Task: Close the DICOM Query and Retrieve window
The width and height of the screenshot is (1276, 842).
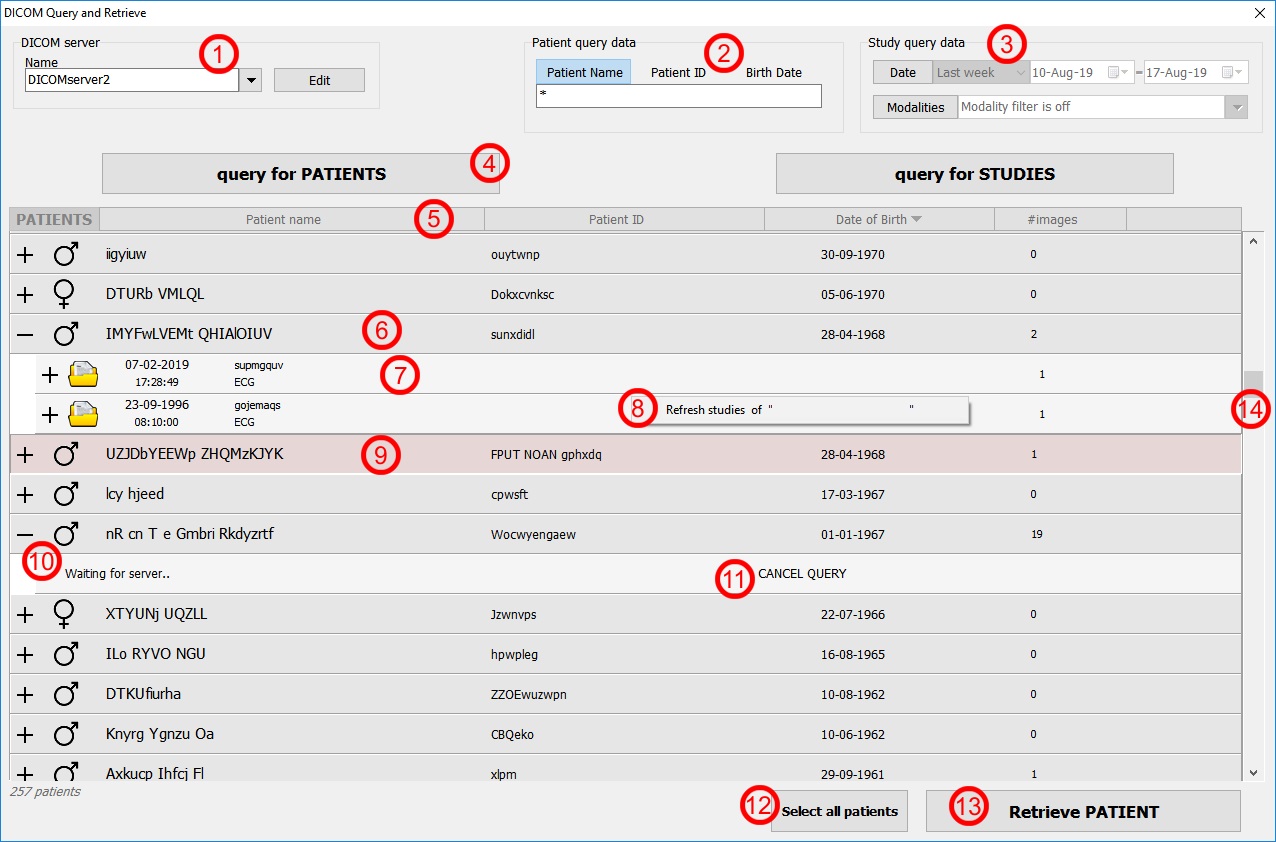Action: tap(1259, 12)
